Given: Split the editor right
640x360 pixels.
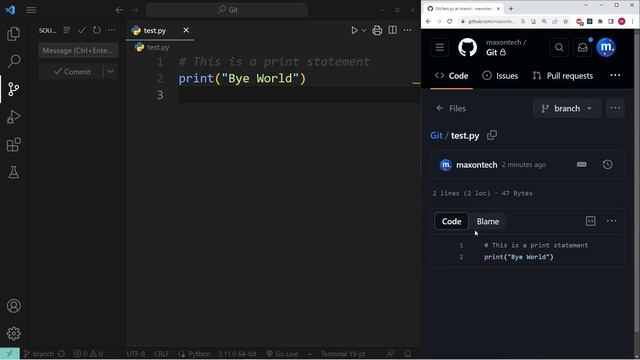Looking at the screenshot, I should [392, 30].
